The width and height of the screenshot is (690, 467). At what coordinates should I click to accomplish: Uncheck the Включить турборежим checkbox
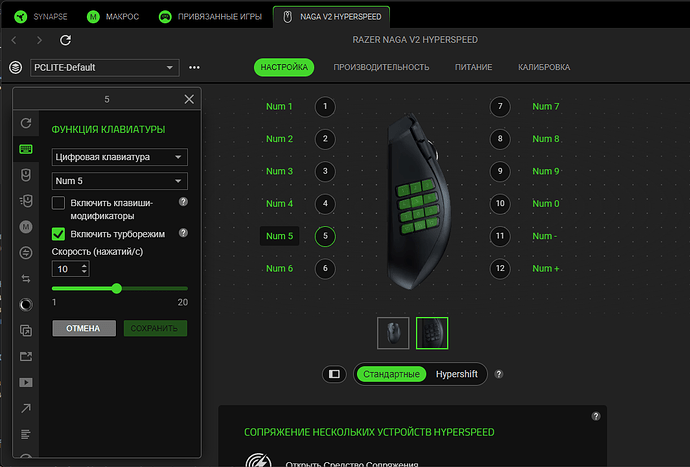pyautogui.click(x=58, y=234)
